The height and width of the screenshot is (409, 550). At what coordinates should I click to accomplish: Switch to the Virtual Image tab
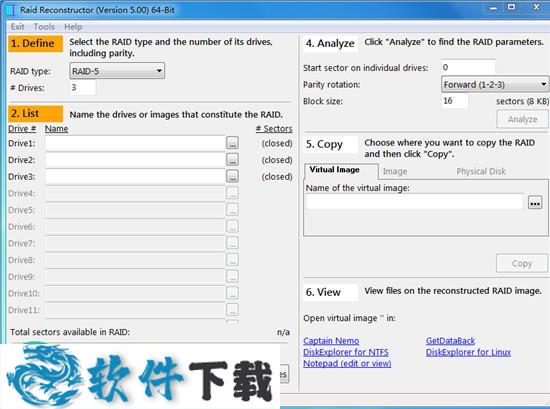coord(334,170)
